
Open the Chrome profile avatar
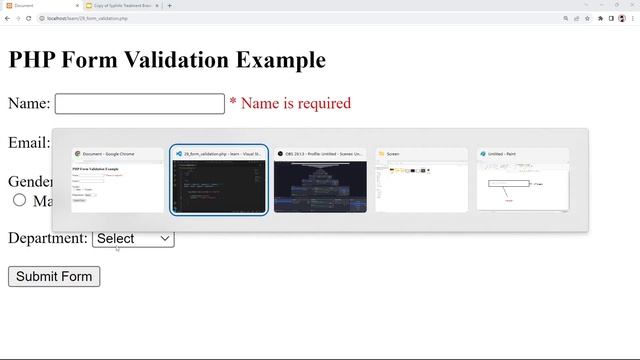[622, 18]
